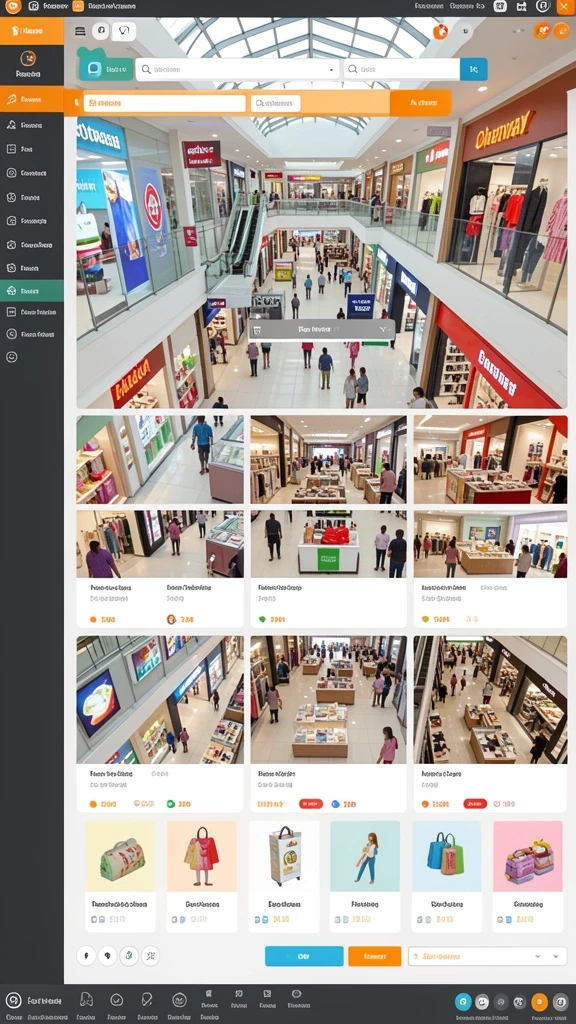
Task: Click the avatar badge on the first photo card
Action: point(171,619)
